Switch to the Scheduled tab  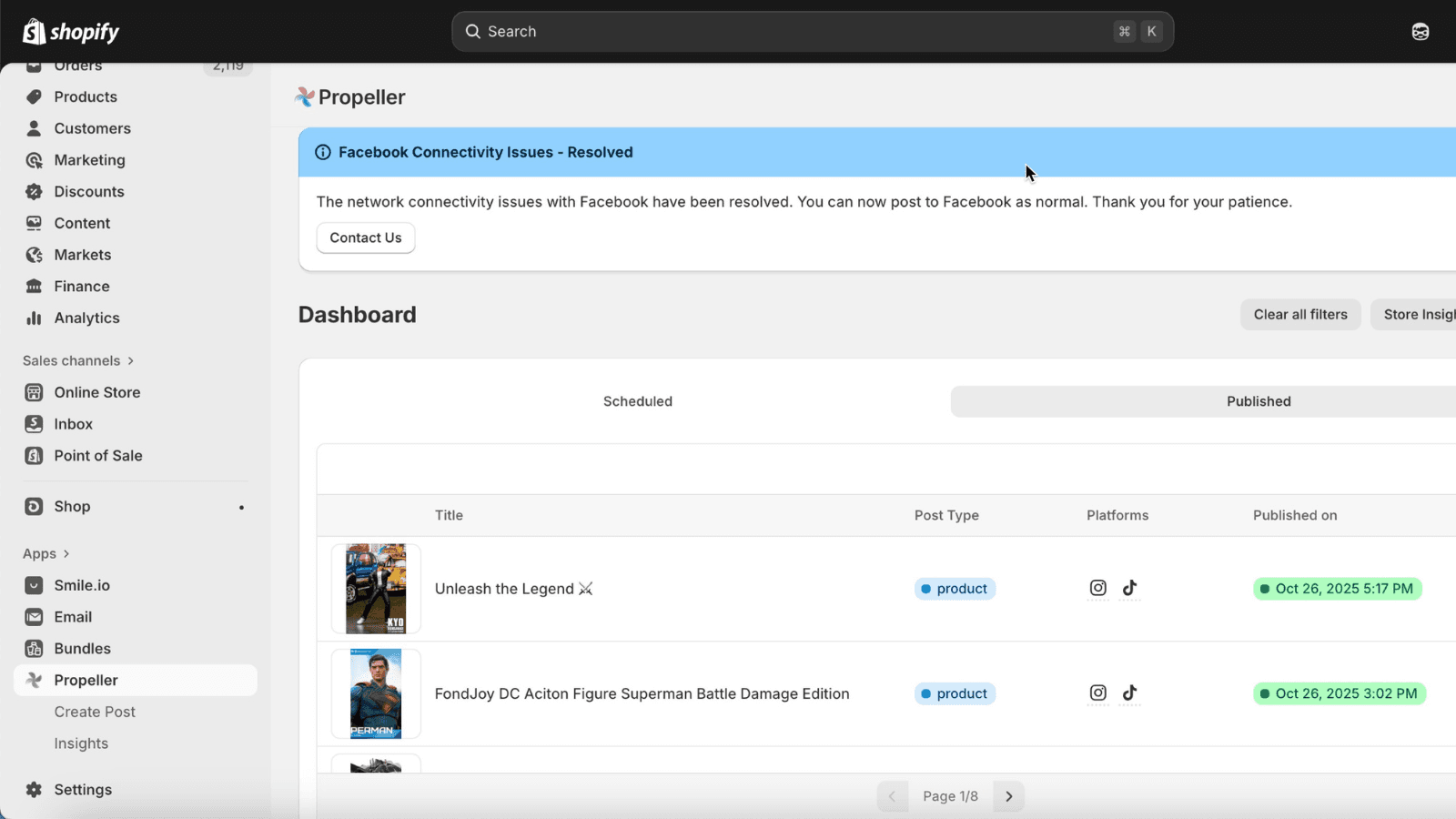tap(637, 400)
